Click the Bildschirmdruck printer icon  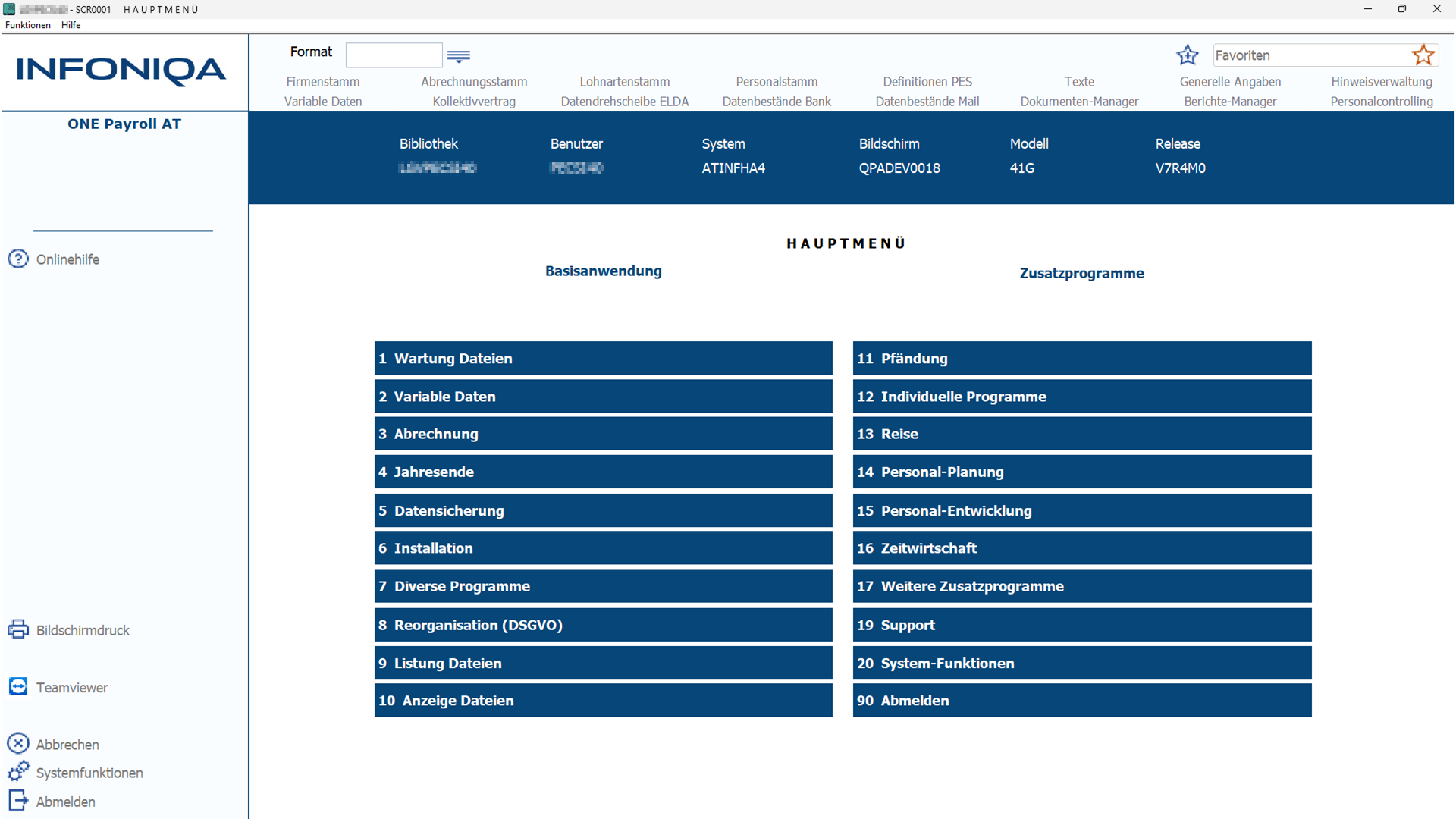(18, 629)
